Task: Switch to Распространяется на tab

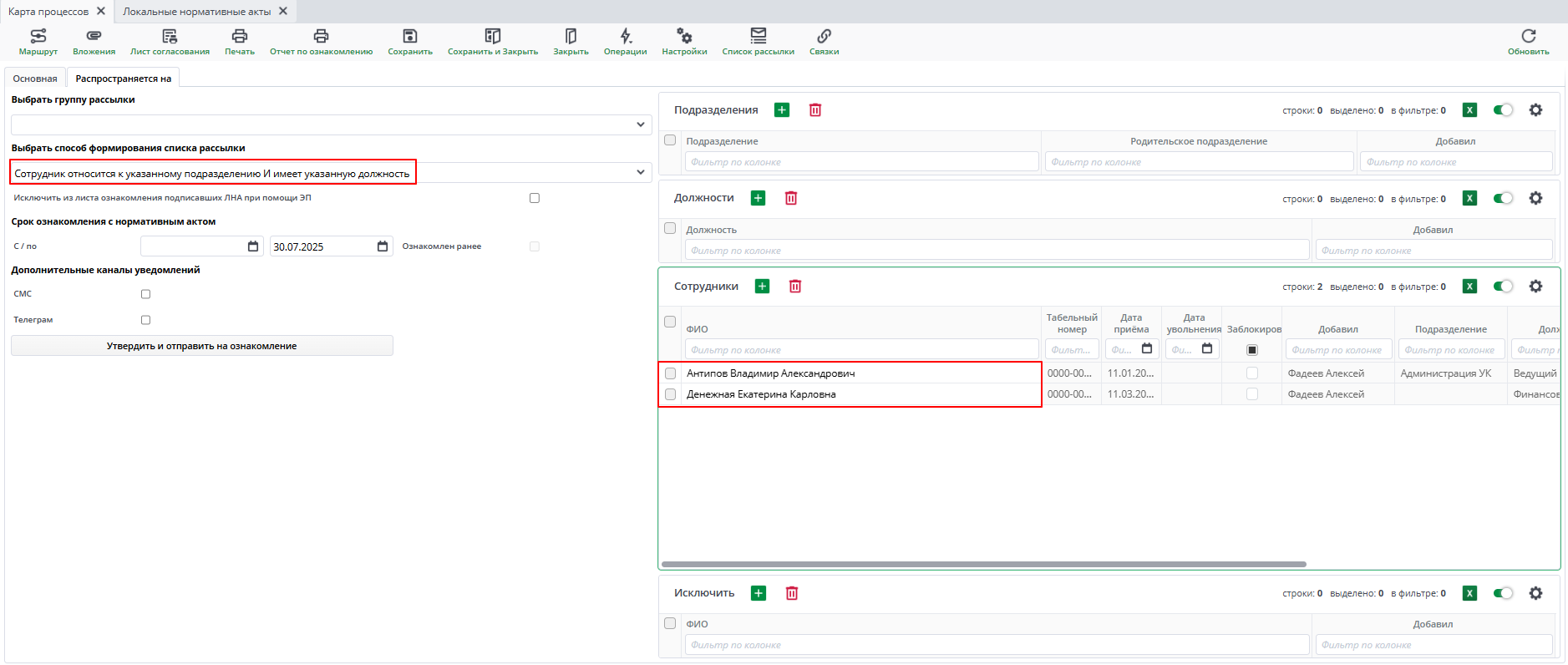Action: (x=124, y=79)
